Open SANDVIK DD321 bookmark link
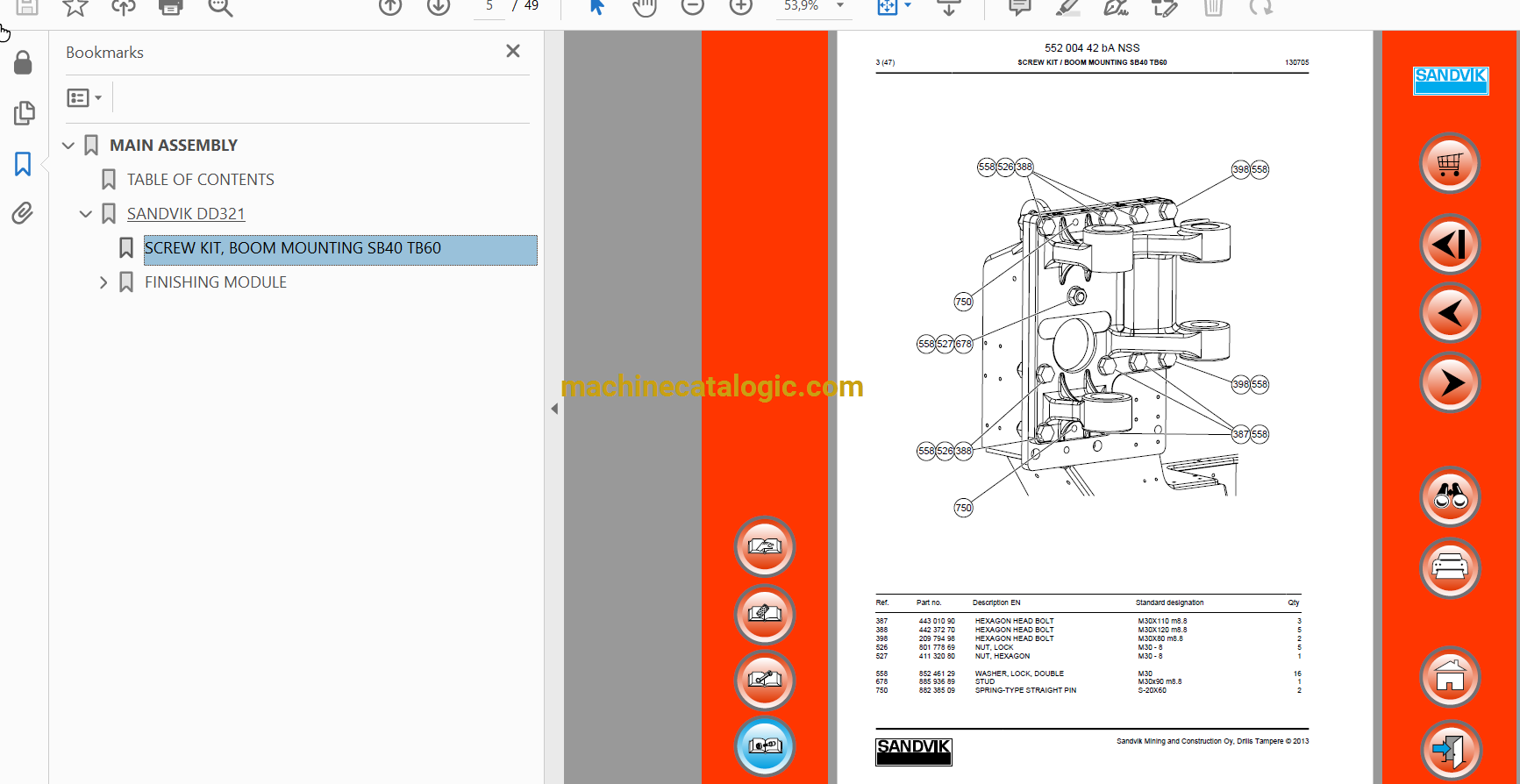 186,214
